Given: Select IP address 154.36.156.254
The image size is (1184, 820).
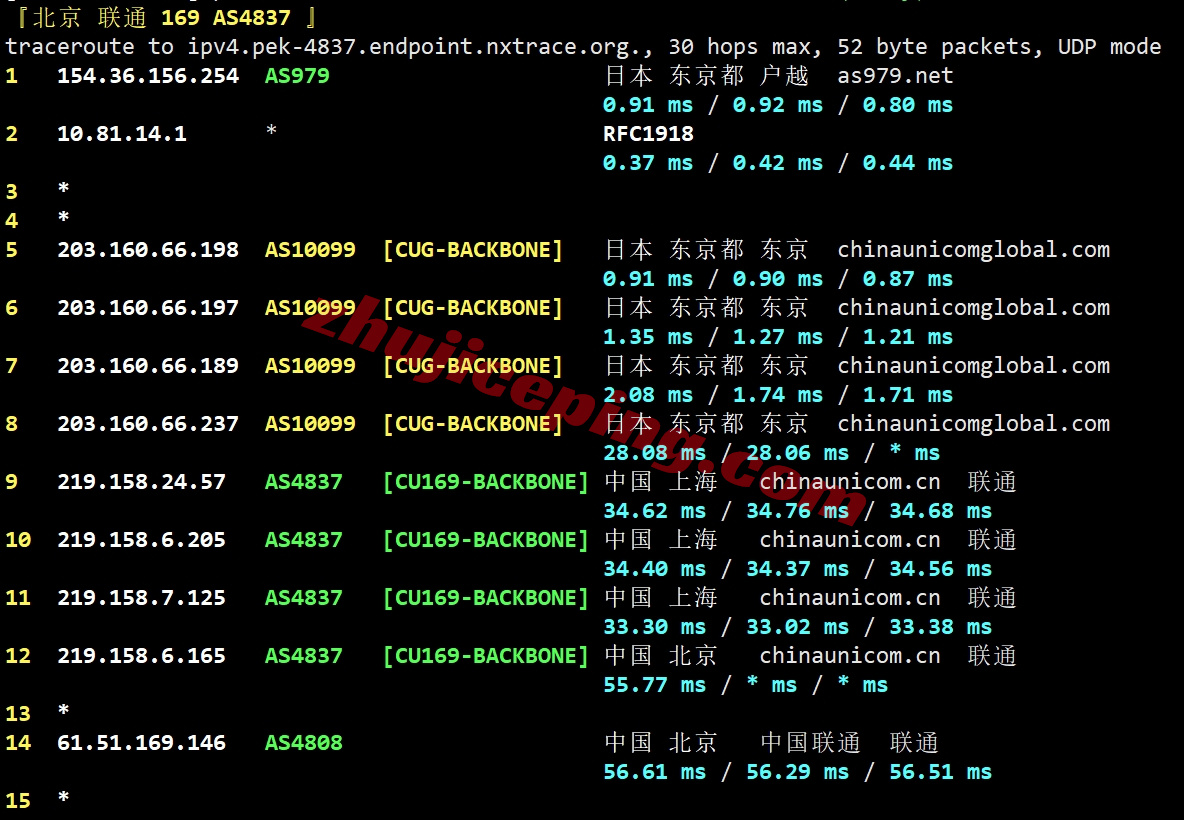Looking at the screenshot, I should pyautogui.click(x=148, y=76).
